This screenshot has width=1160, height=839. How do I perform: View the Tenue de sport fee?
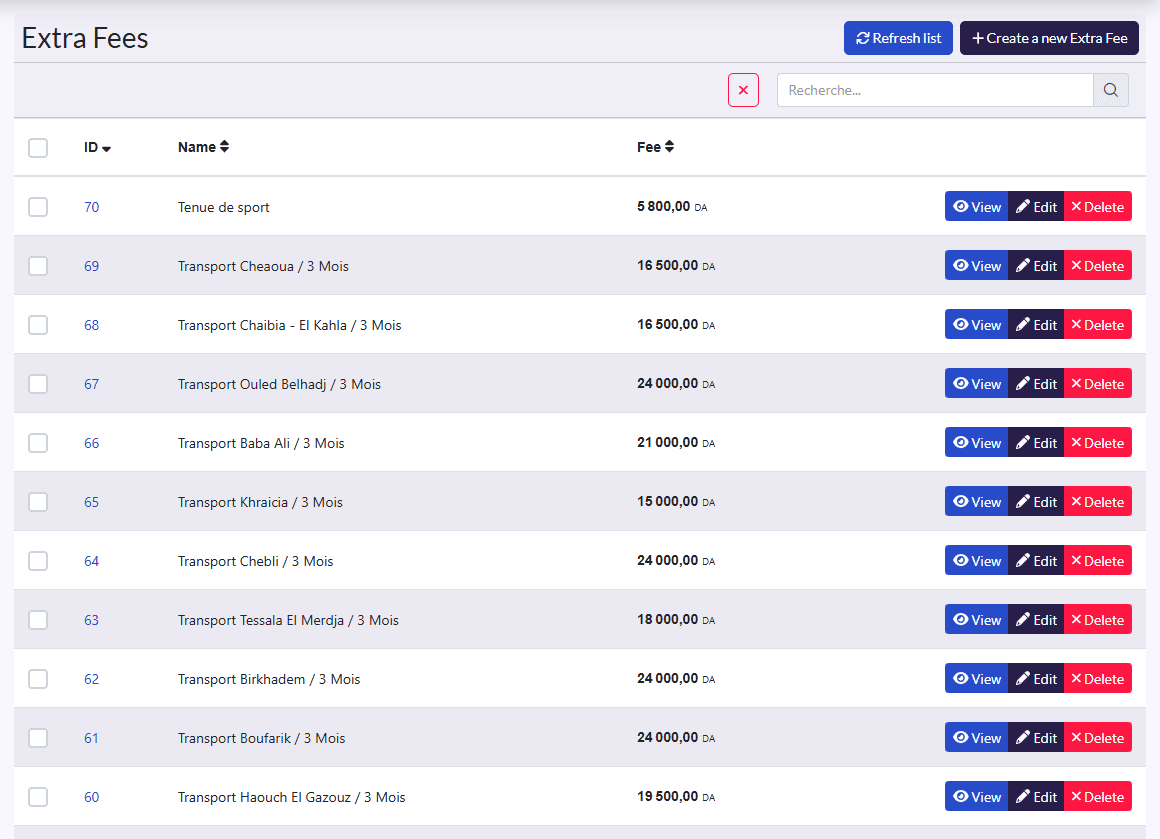[x=977, y=206]
